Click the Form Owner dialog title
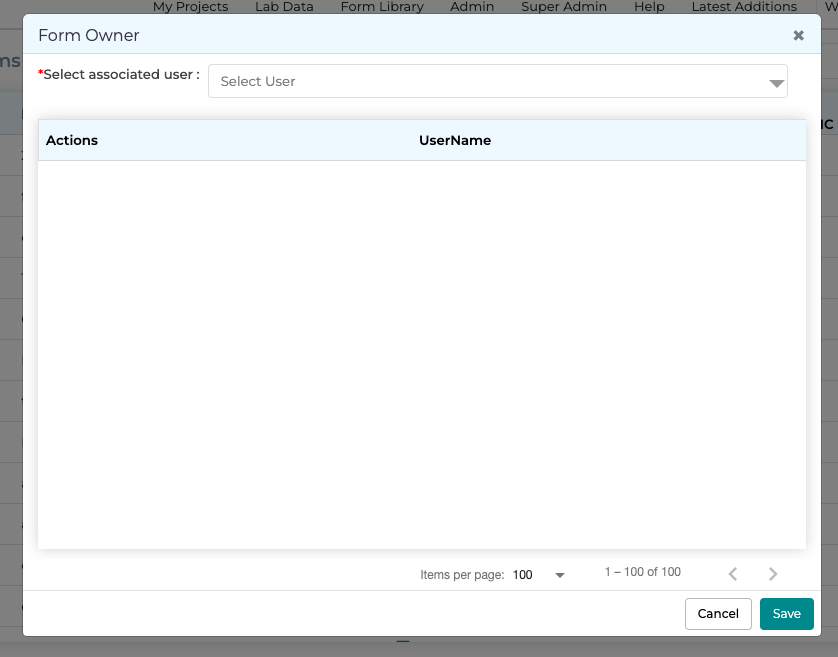Screen dimensions: 838x657 point(89,35)
